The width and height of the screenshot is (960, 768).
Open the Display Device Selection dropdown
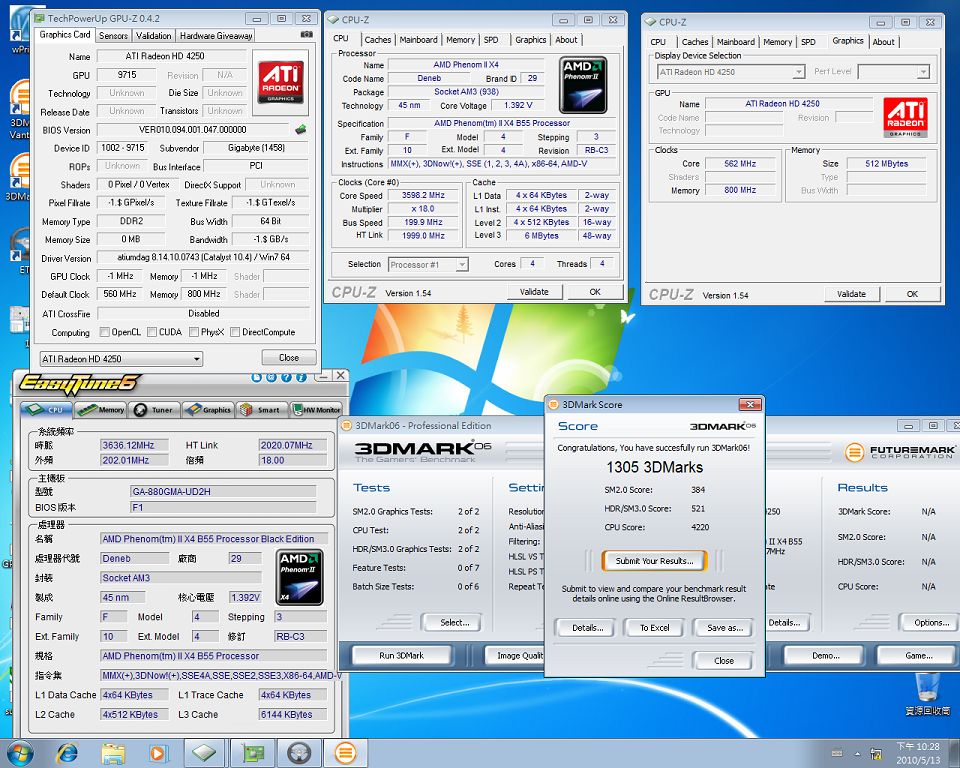(731, 72)
